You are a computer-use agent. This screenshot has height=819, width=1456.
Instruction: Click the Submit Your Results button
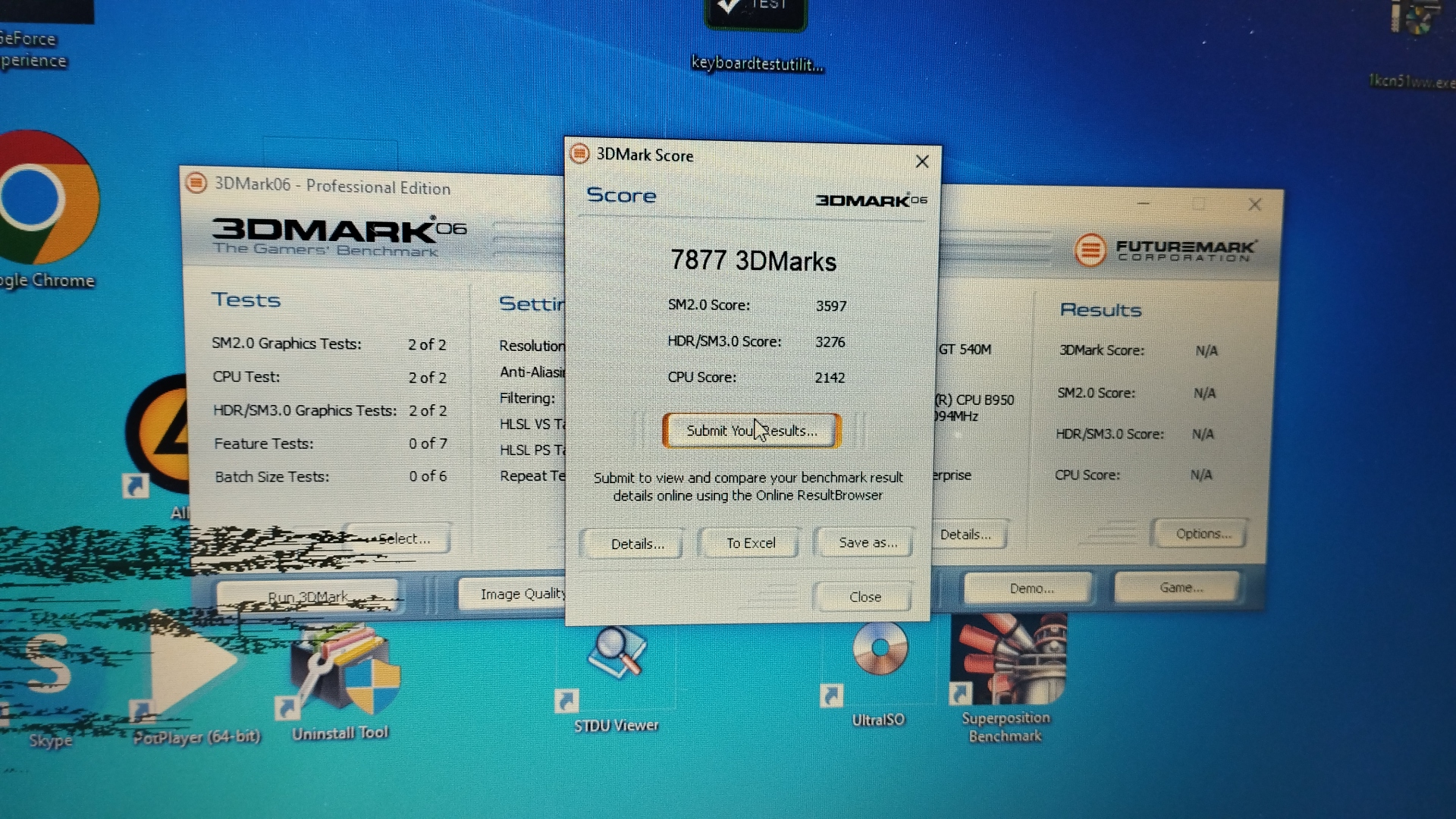coord(751,431)
